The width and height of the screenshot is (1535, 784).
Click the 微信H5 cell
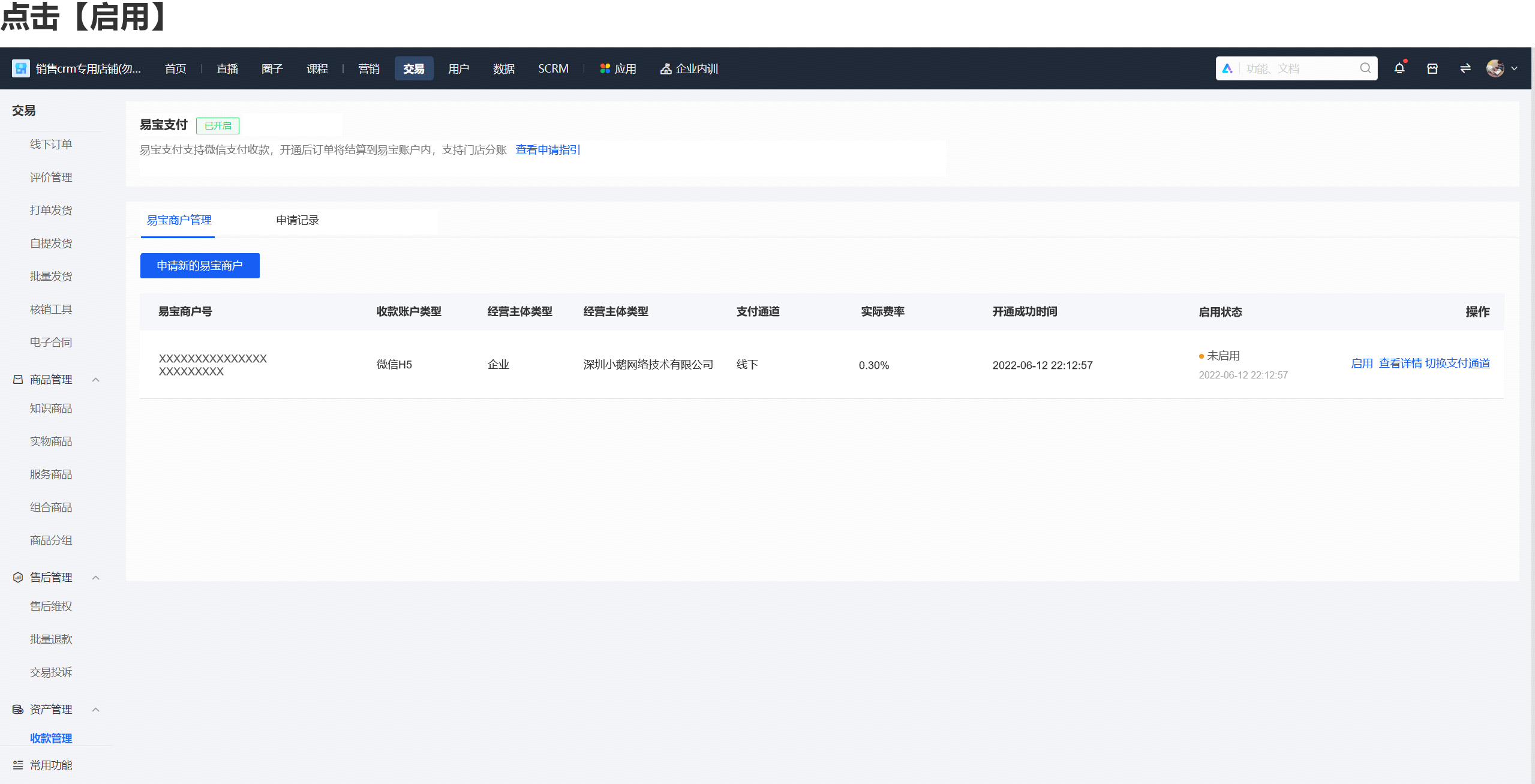click(394, 364)
